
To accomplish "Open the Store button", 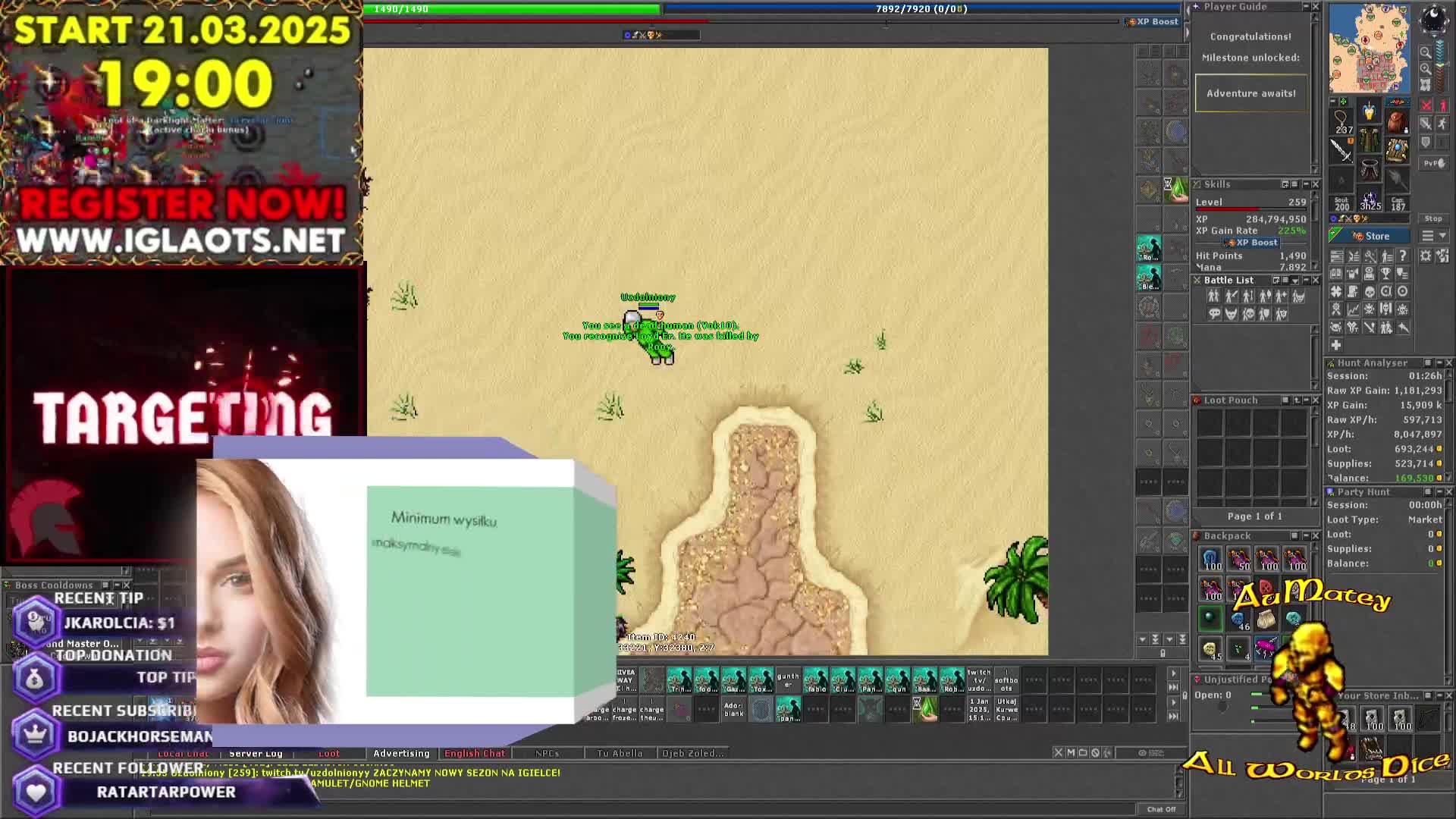I will [x=1370, y=236].
